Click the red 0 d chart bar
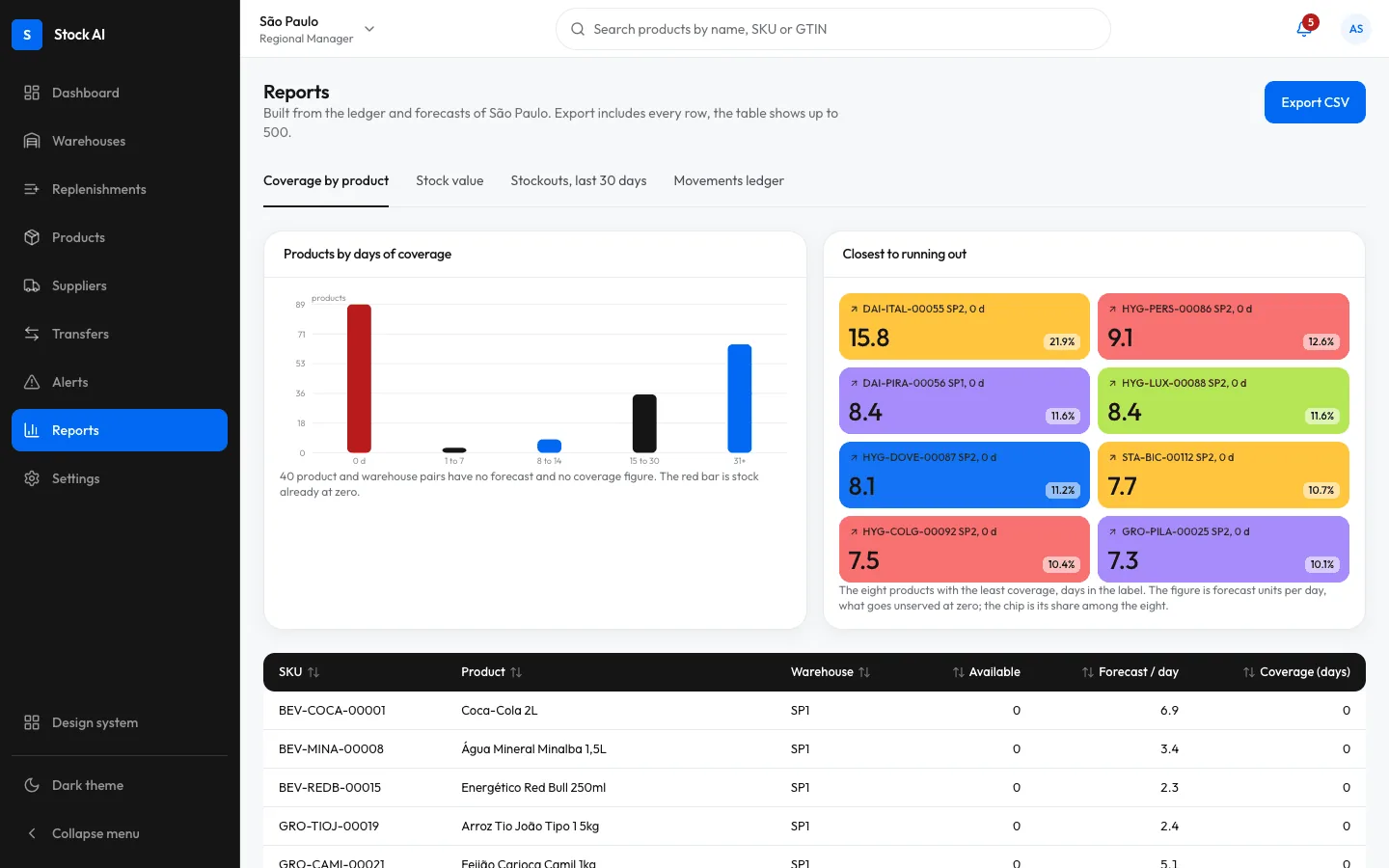Viewport: 1389px width, 868px height. (x=359, y=378)
